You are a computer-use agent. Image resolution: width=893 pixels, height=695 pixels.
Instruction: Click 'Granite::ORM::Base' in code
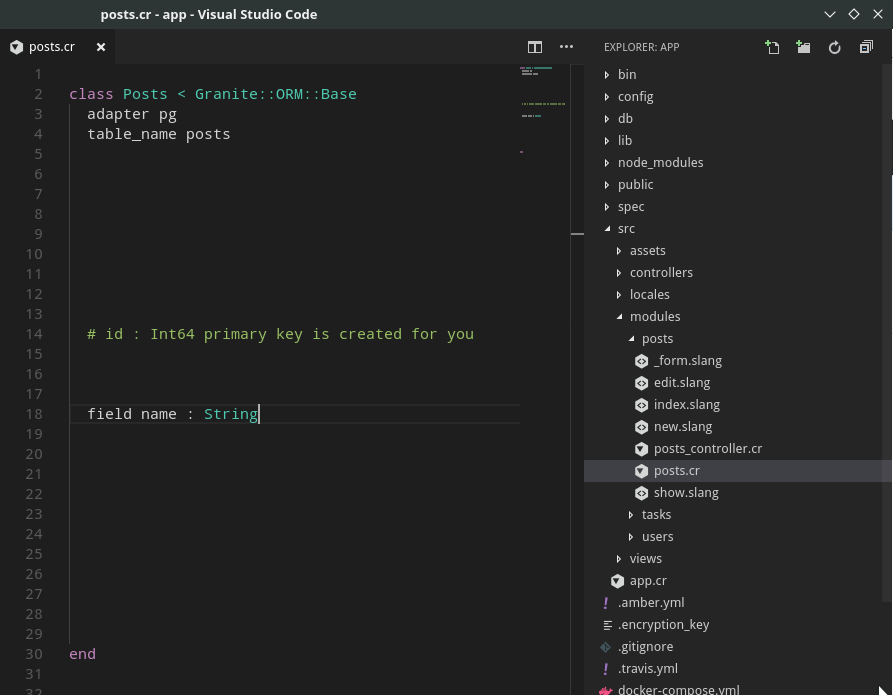[276, 94]
